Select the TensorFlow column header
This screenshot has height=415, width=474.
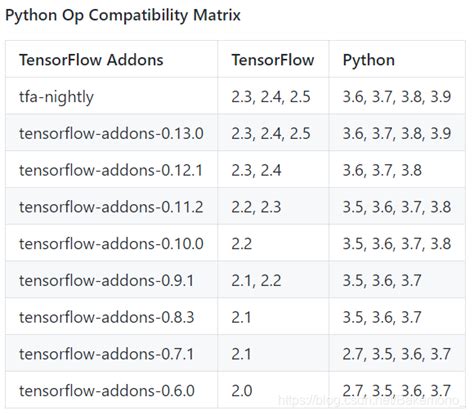pos(273,59)
